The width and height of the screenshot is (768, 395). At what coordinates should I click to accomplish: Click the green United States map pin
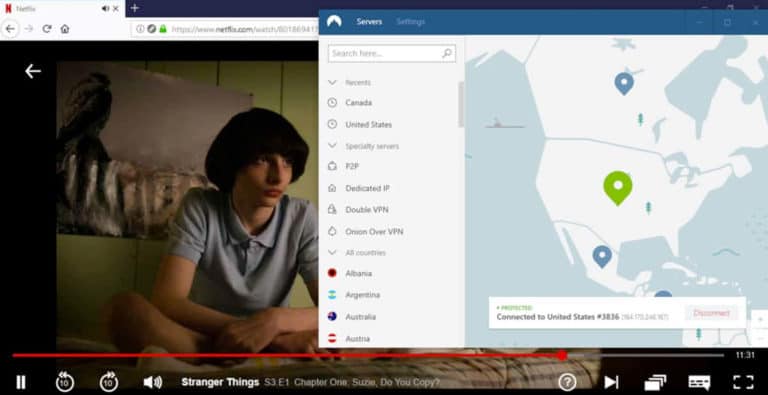click(618, 187)
